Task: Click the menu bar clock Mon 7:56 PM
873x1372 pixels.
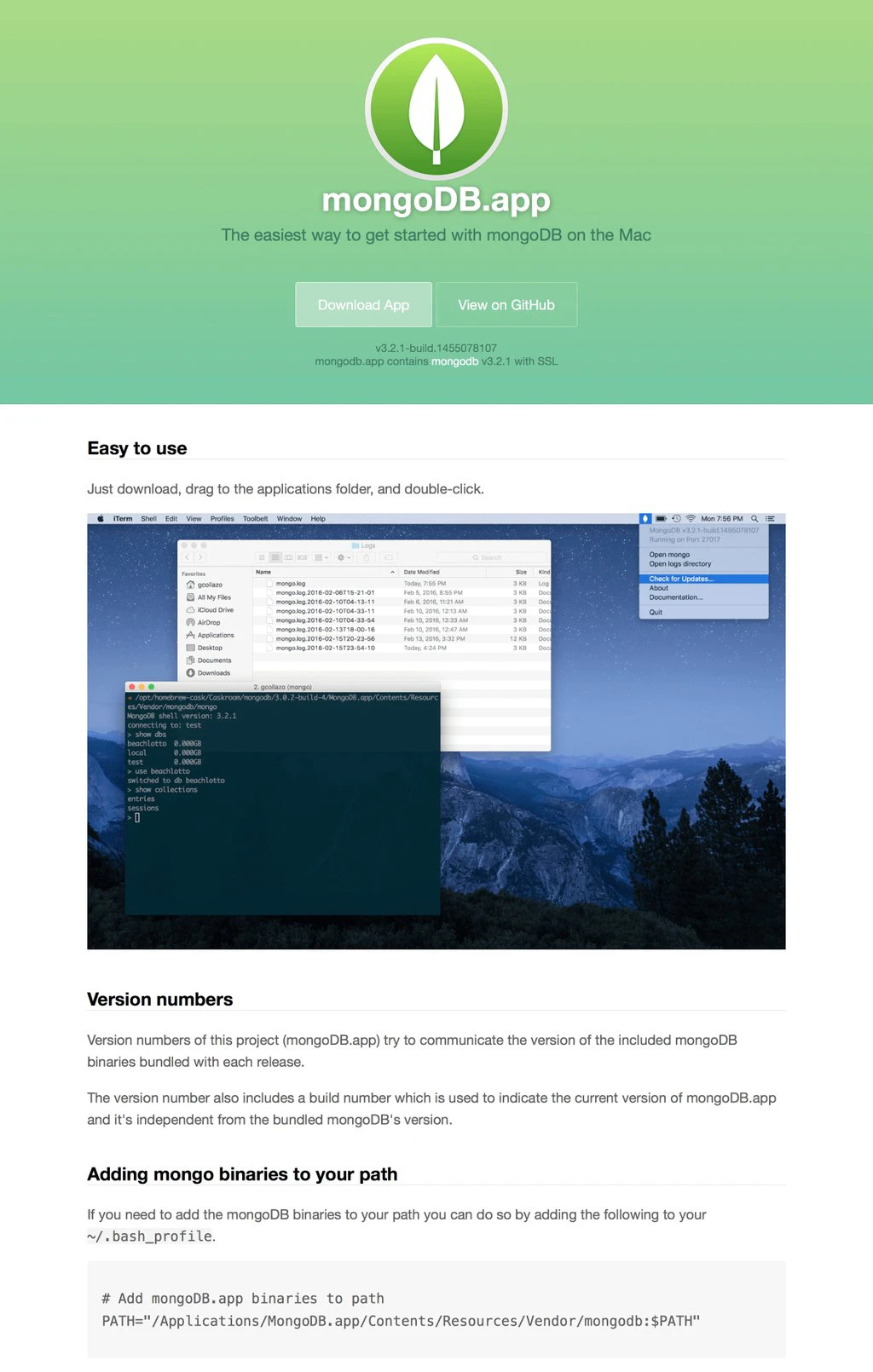Action: 722,518
